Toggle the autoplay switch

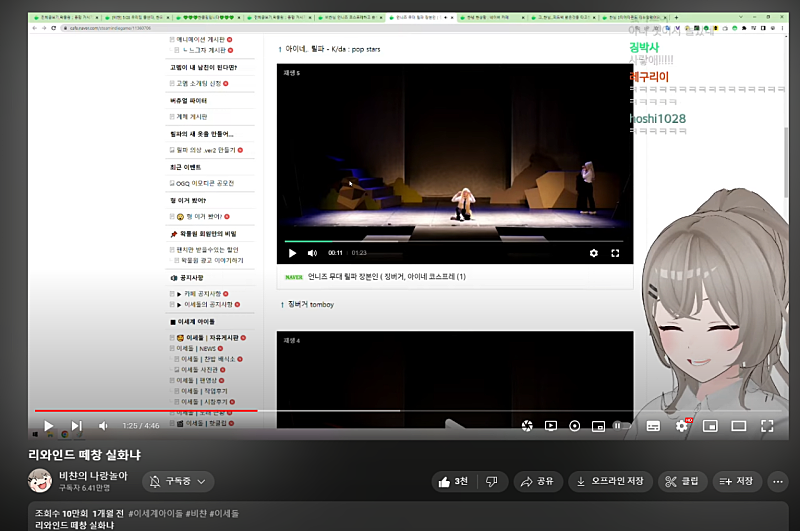[x=621, y=425]
